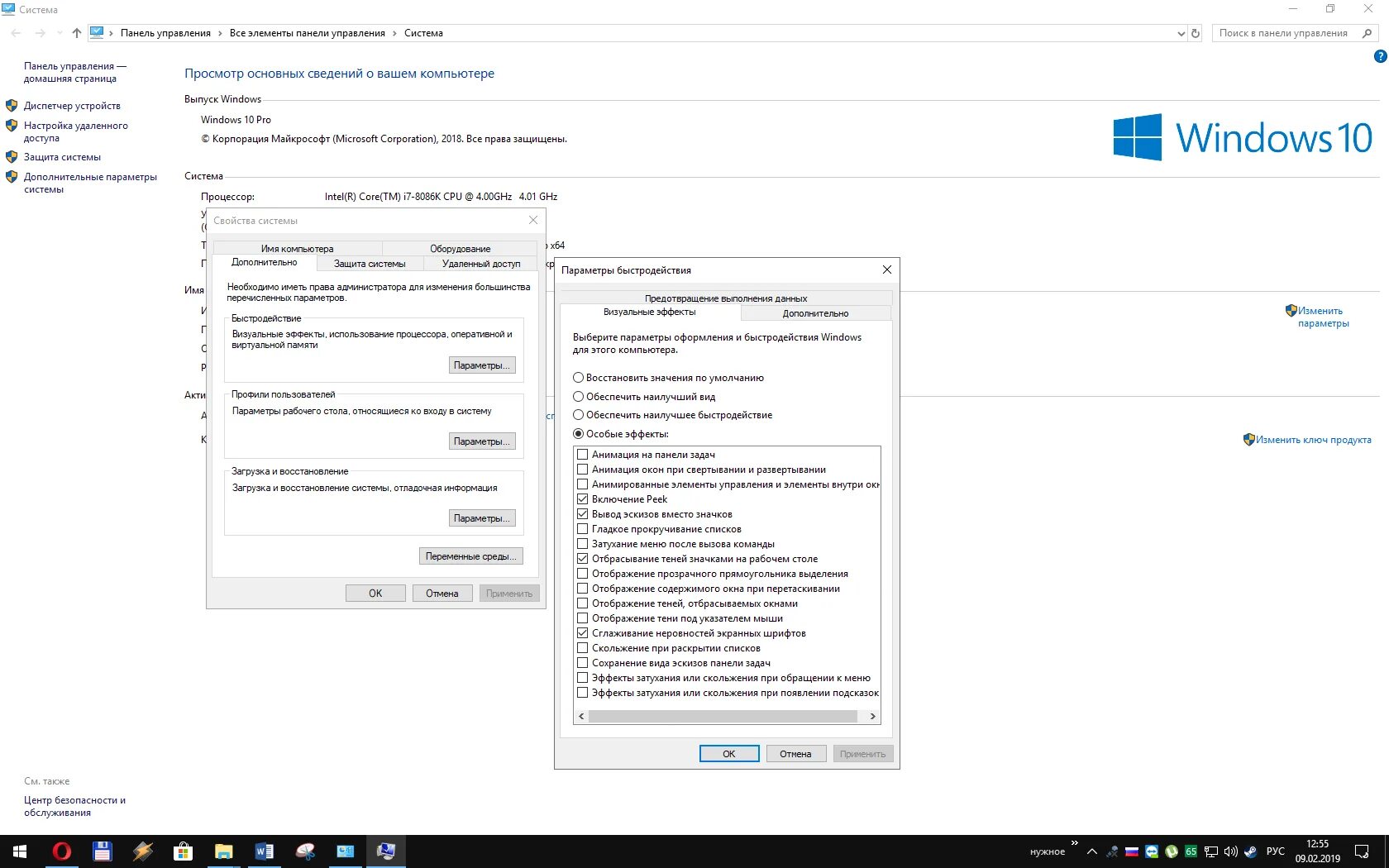Open address bar history dropdown
Viewport: 1389px width, 868px height.
tap(1181, 33)
